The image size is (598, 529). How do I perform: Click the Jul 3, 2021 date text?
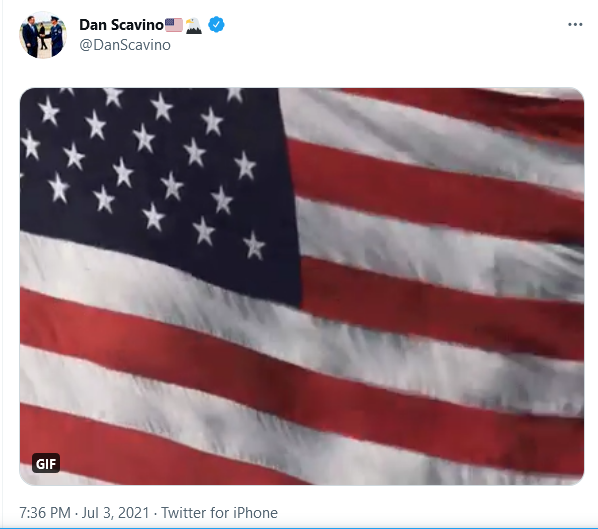[115, 513]
